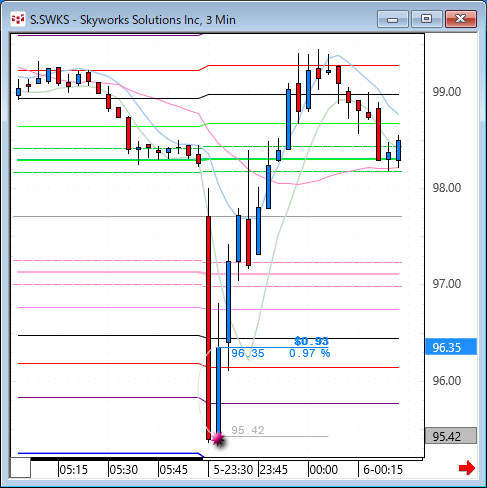
Task: Click the gray 95.42 label on the chart
Action: (248, 430)
